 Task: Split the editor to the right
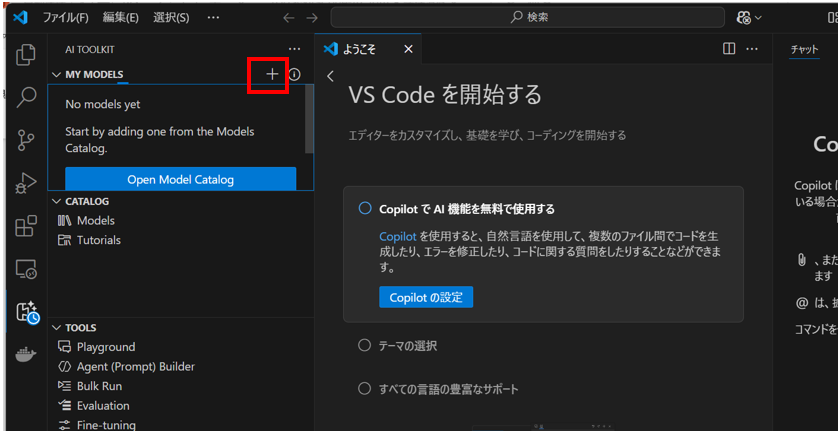pos(729,49)
